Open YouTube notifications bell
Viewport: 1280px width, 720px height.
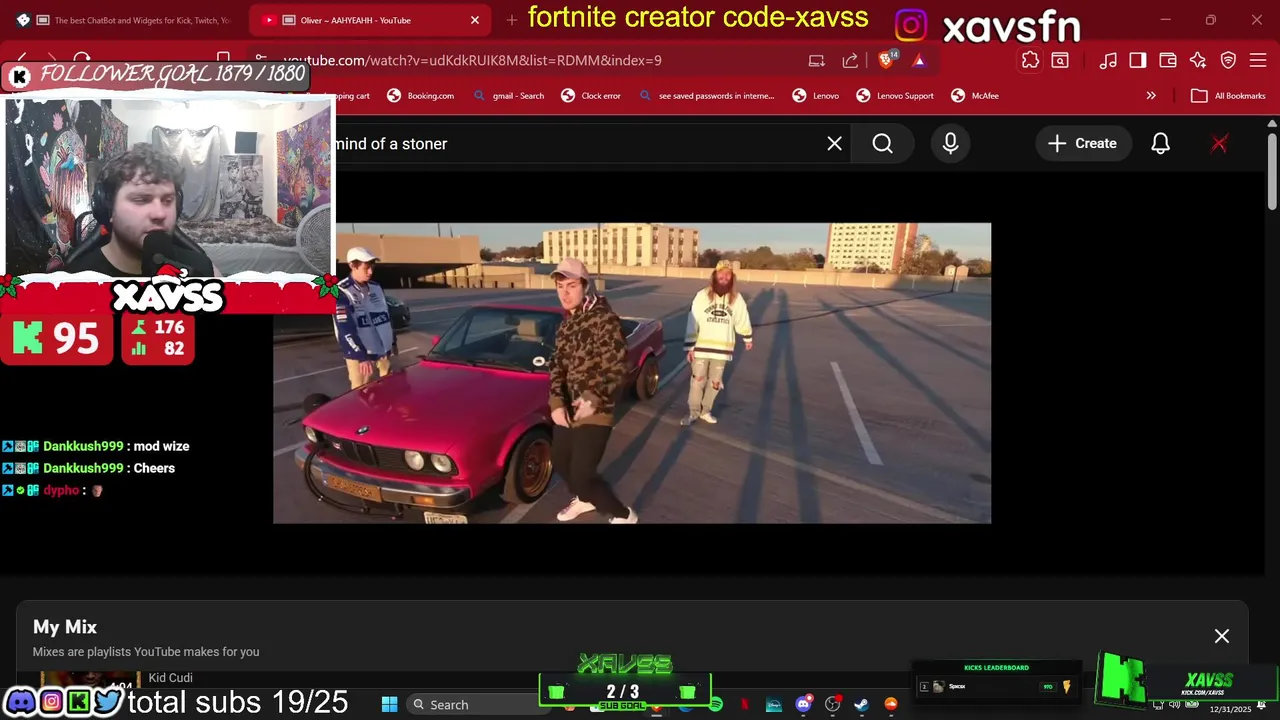click(x=1160, y=144)
